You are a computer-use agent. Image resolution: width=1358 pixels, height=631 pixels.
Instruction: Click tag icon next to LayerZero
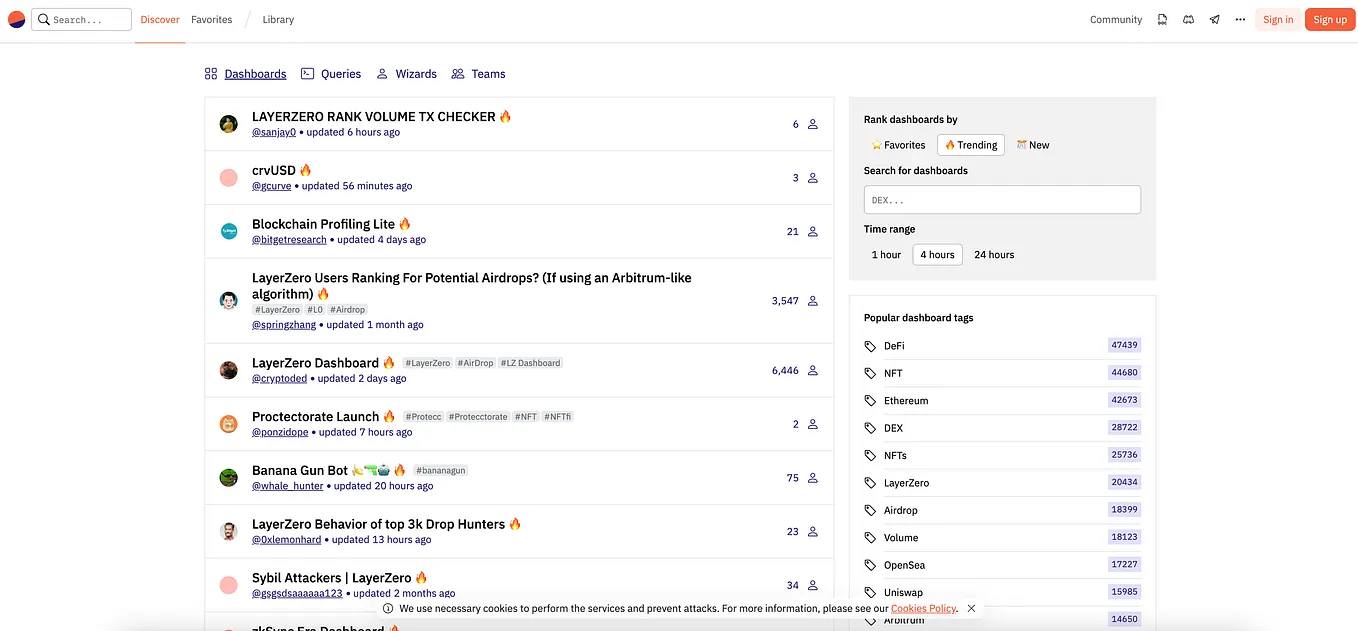(870, 483)
